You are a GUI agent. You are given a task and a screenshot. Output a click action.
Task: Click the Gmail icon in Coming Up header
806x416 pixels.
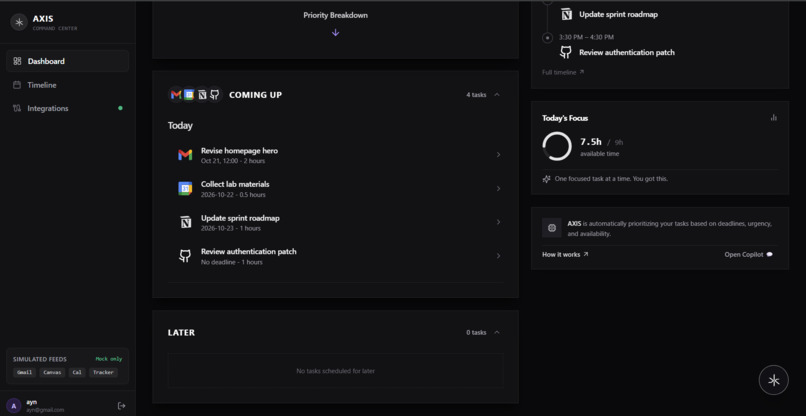click(176, 95)
